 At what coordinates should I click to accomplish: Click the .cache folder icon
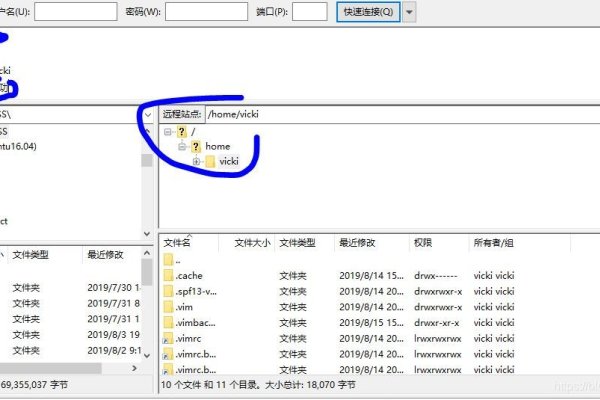pyautogui.click(x=168, y=276)
